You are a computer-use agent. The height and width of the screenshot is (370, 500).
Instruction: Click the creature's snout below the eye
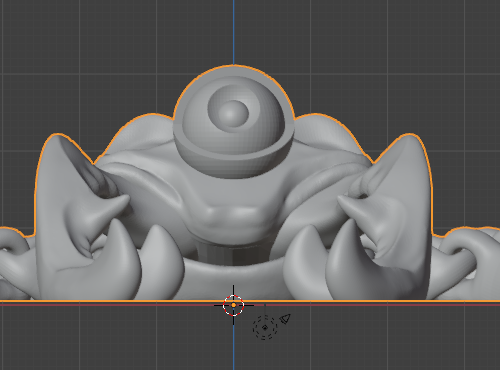pos(233,217)
